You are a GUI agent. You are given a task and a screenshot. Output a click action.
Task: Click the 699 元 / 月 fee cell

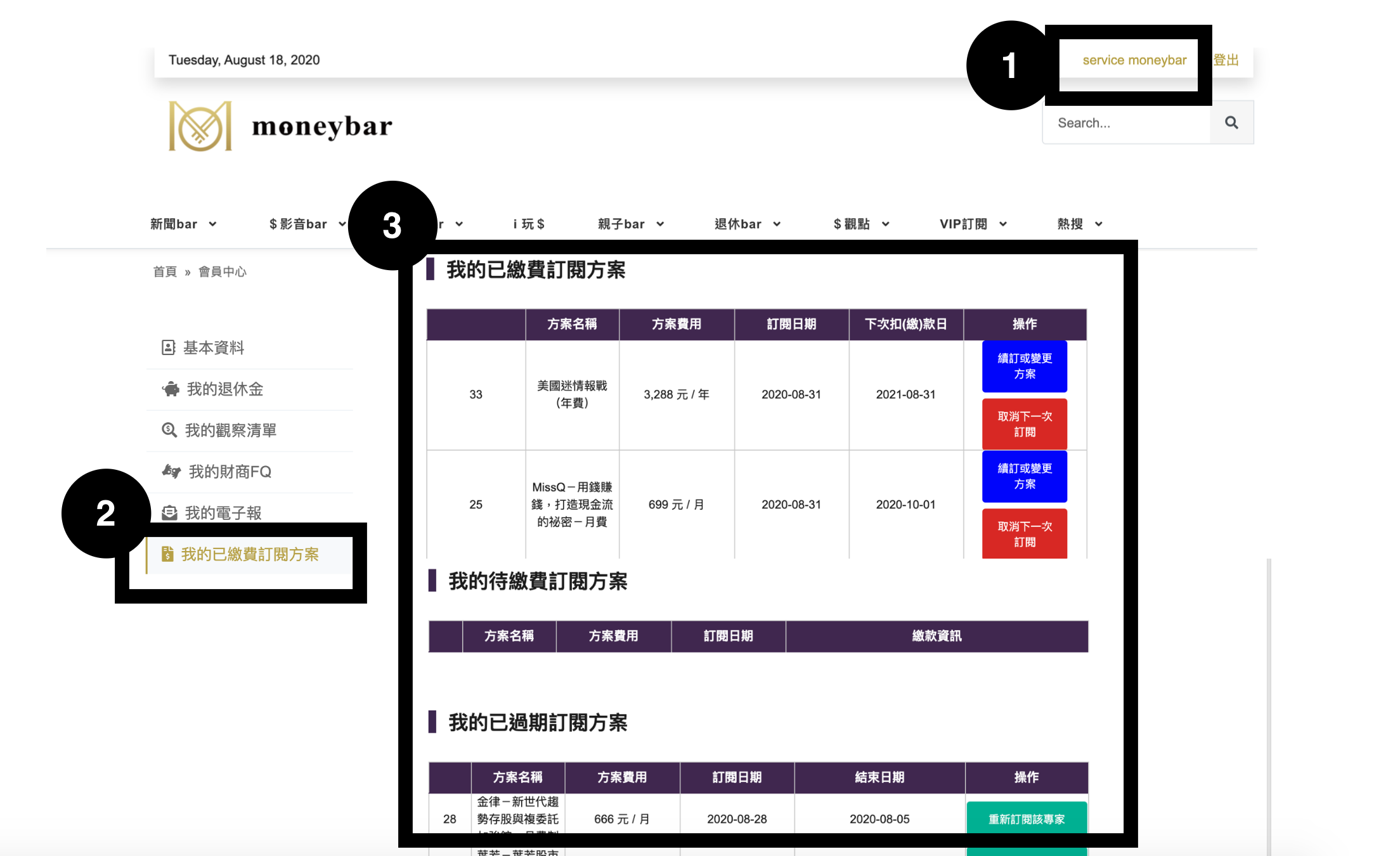click(x=677, y=504)
